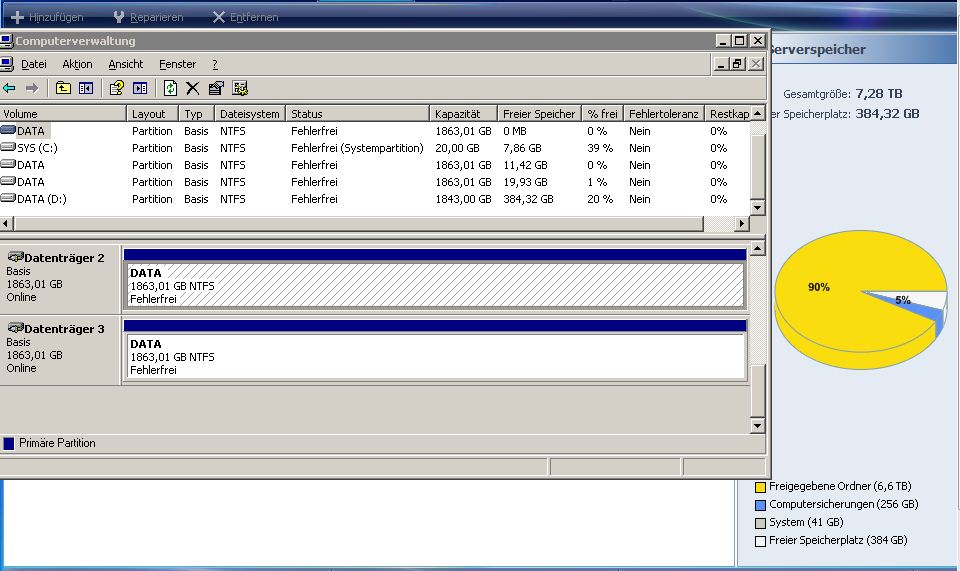Sort by Dateisystem column header
The width and height of the screenshot is (960, 571).
(x=250, y=114)
